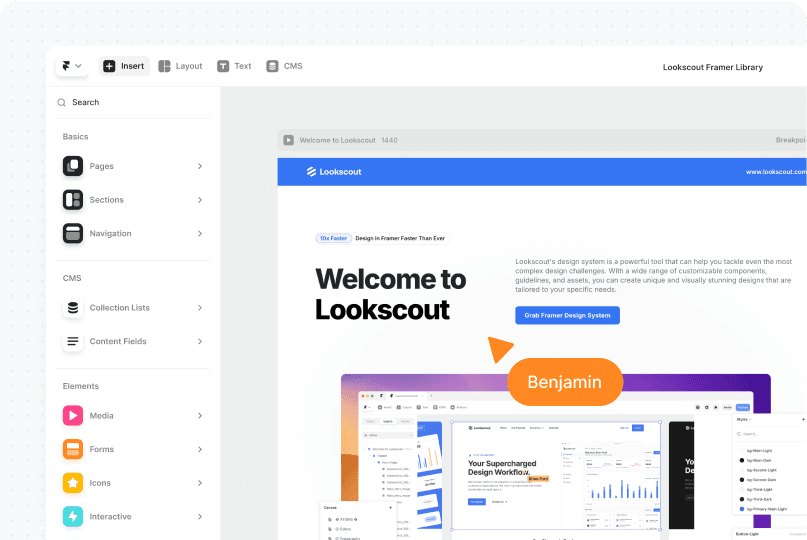Click the teal Interactive lightning icon

pyautogui.click(x=73, y=516)
